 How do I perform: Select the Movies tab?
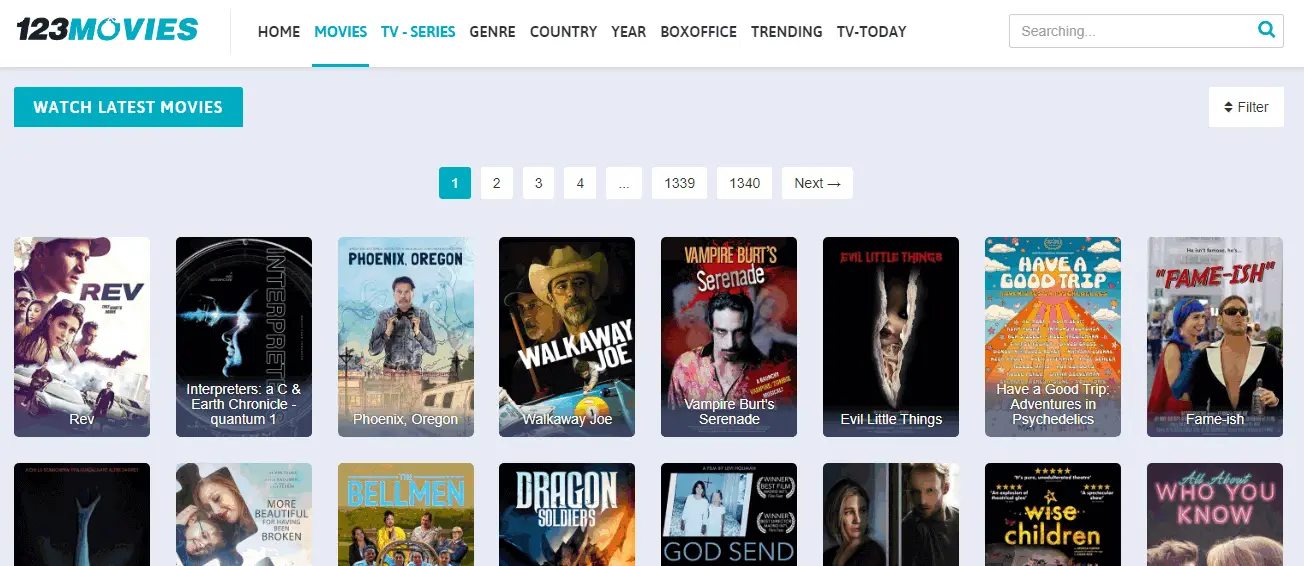tap(340, 31)
